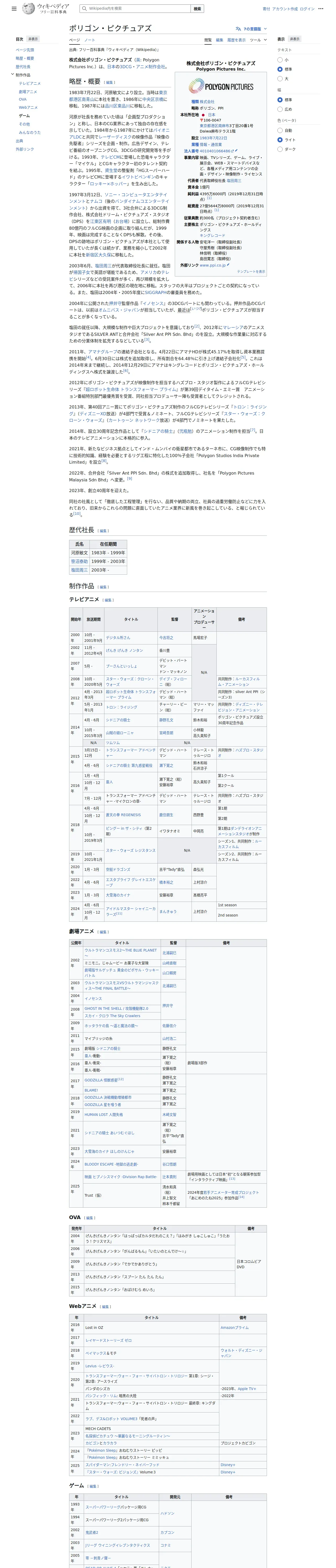This screenshot has width=336, height=1568.
Task: Open the main hamburger menu
Action: (14, 9)
